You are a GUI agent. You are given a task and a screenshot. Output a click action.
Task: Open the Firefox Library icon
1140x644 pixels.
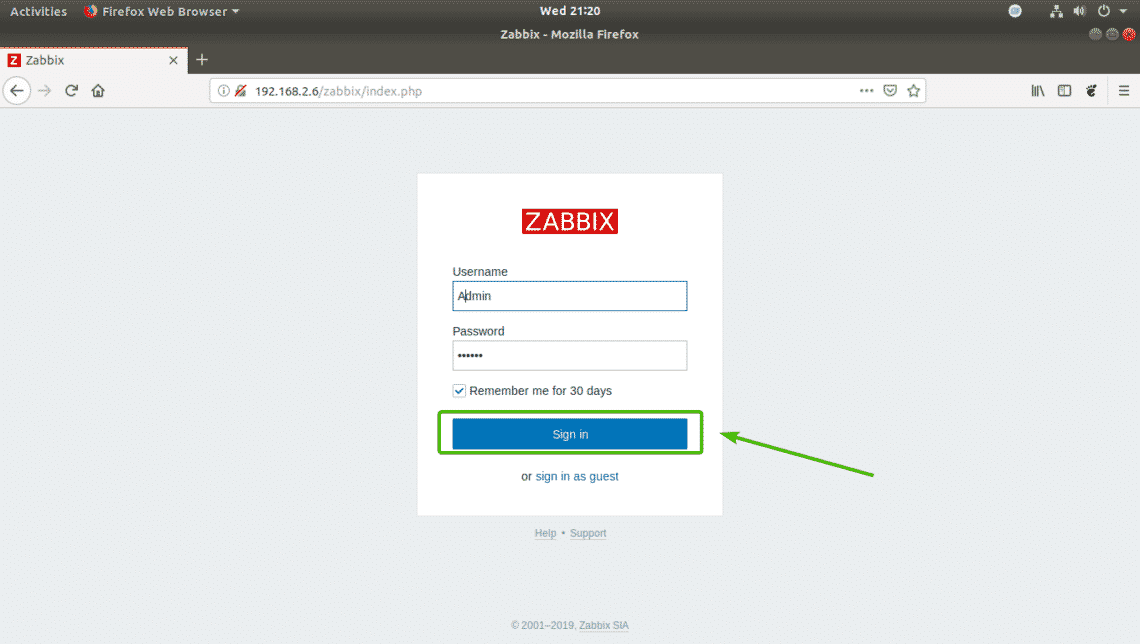tap(1037, 91)
